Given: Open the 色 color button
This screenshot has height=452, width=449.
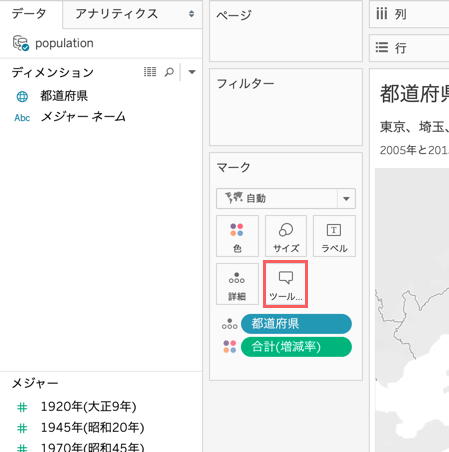Looking at the screenshot, I should [237, 236].
